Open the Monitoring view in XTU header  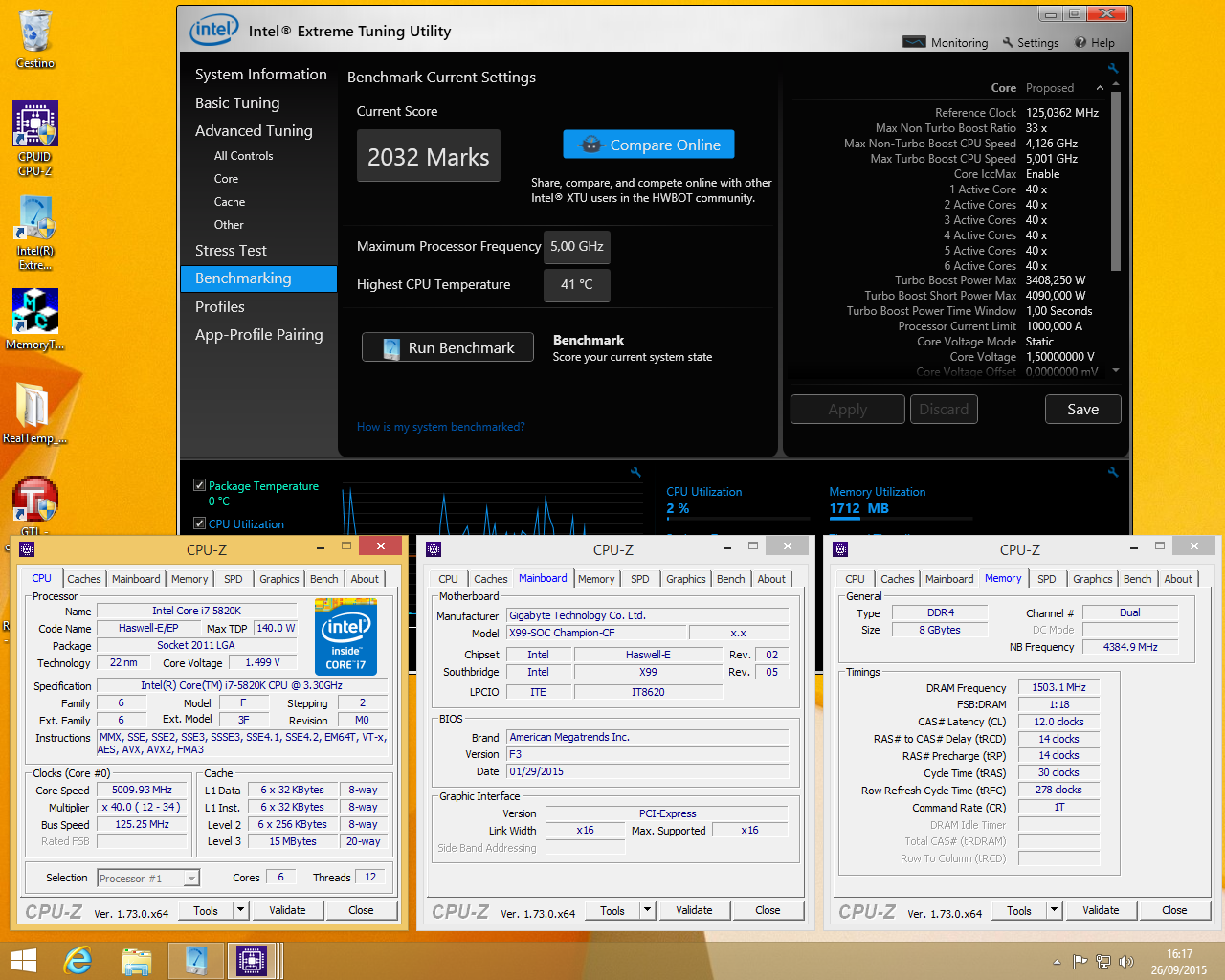946,43
